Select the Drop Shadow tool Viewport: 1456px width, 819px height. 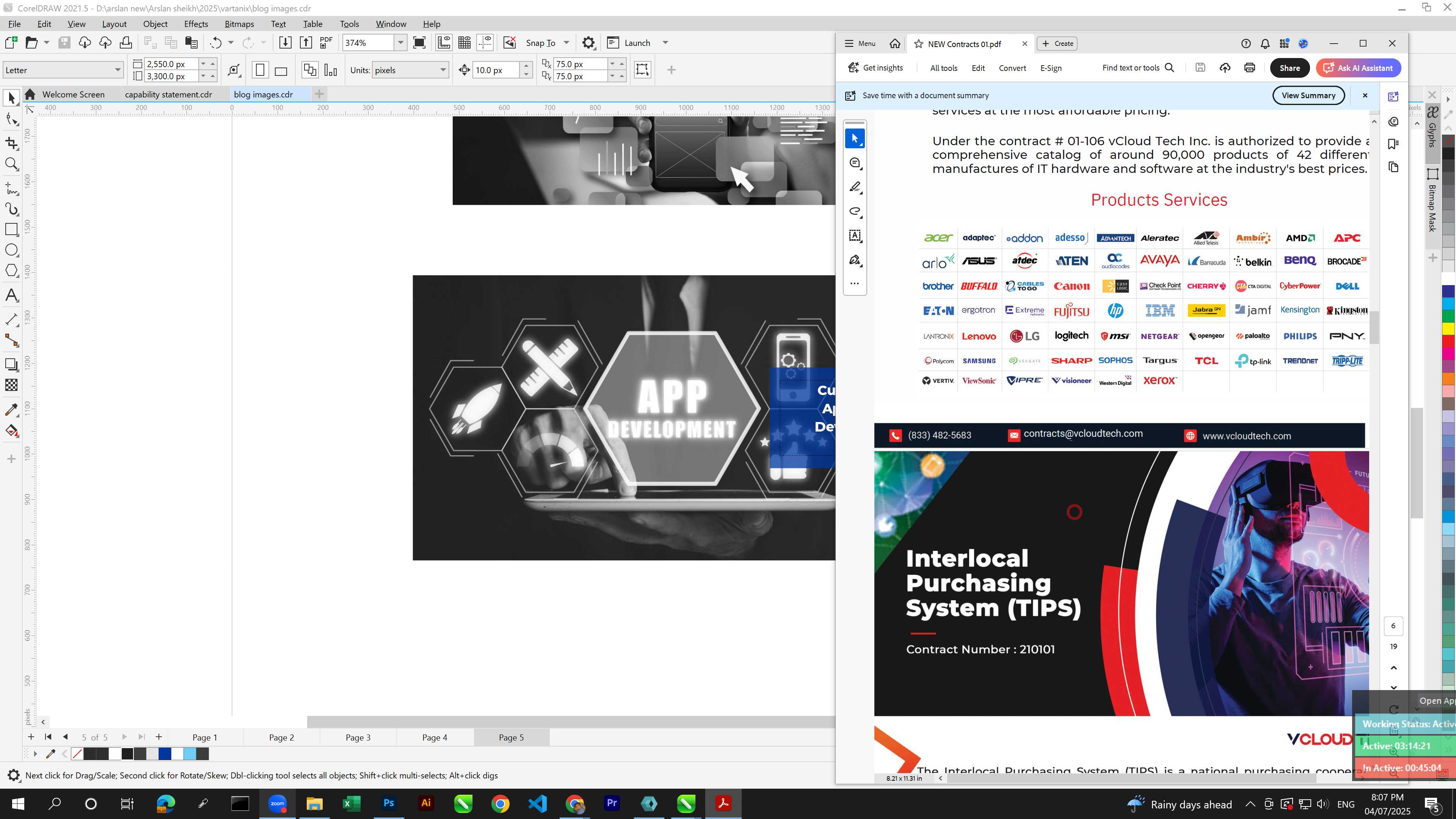11,364
